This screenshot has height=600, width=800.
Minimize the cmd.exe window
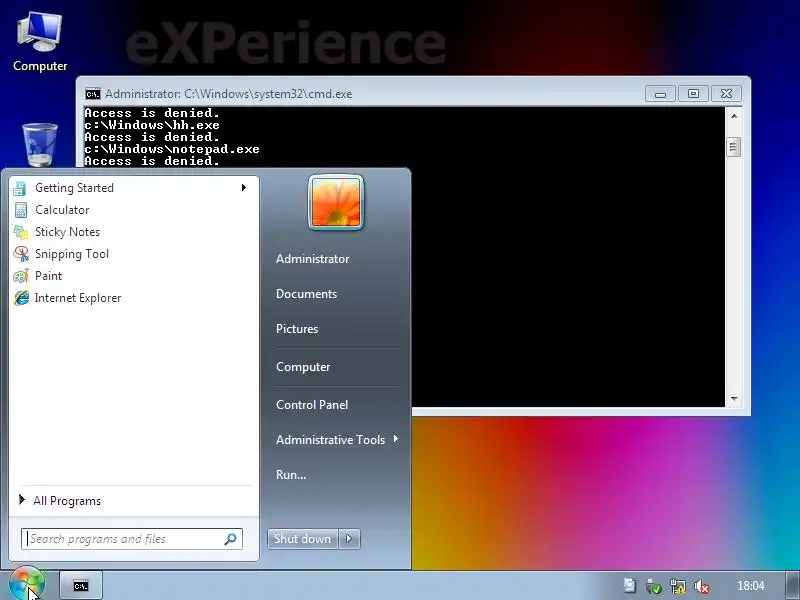(x=660, y=94)
